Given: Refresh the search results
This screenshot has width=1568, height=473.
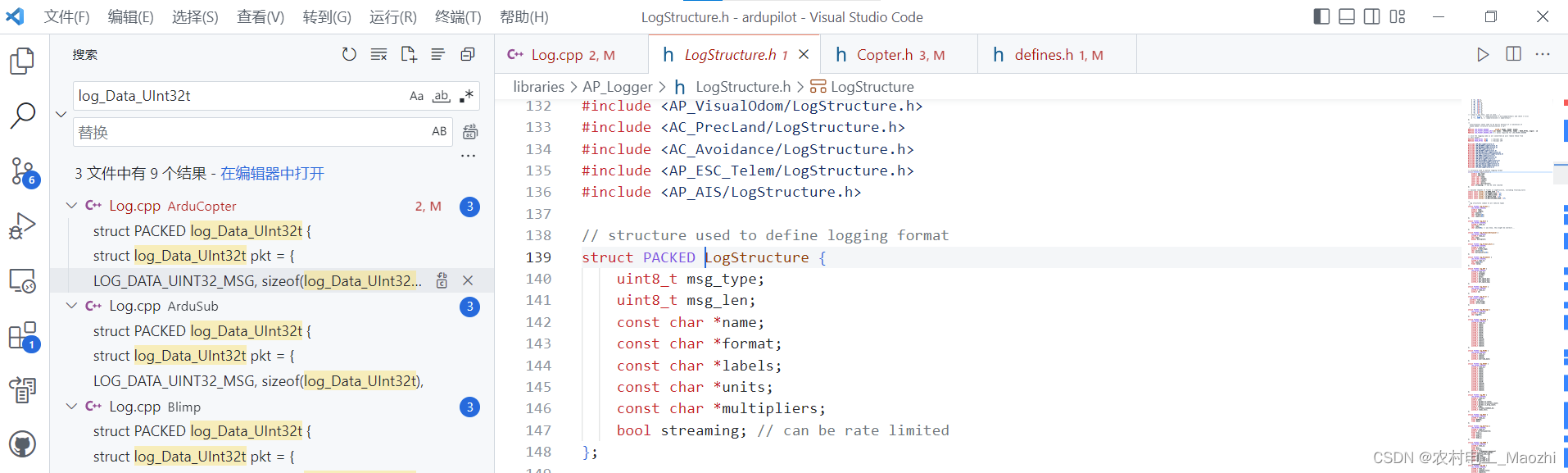Looking at the screenshot, I should (x=349, y=54).
